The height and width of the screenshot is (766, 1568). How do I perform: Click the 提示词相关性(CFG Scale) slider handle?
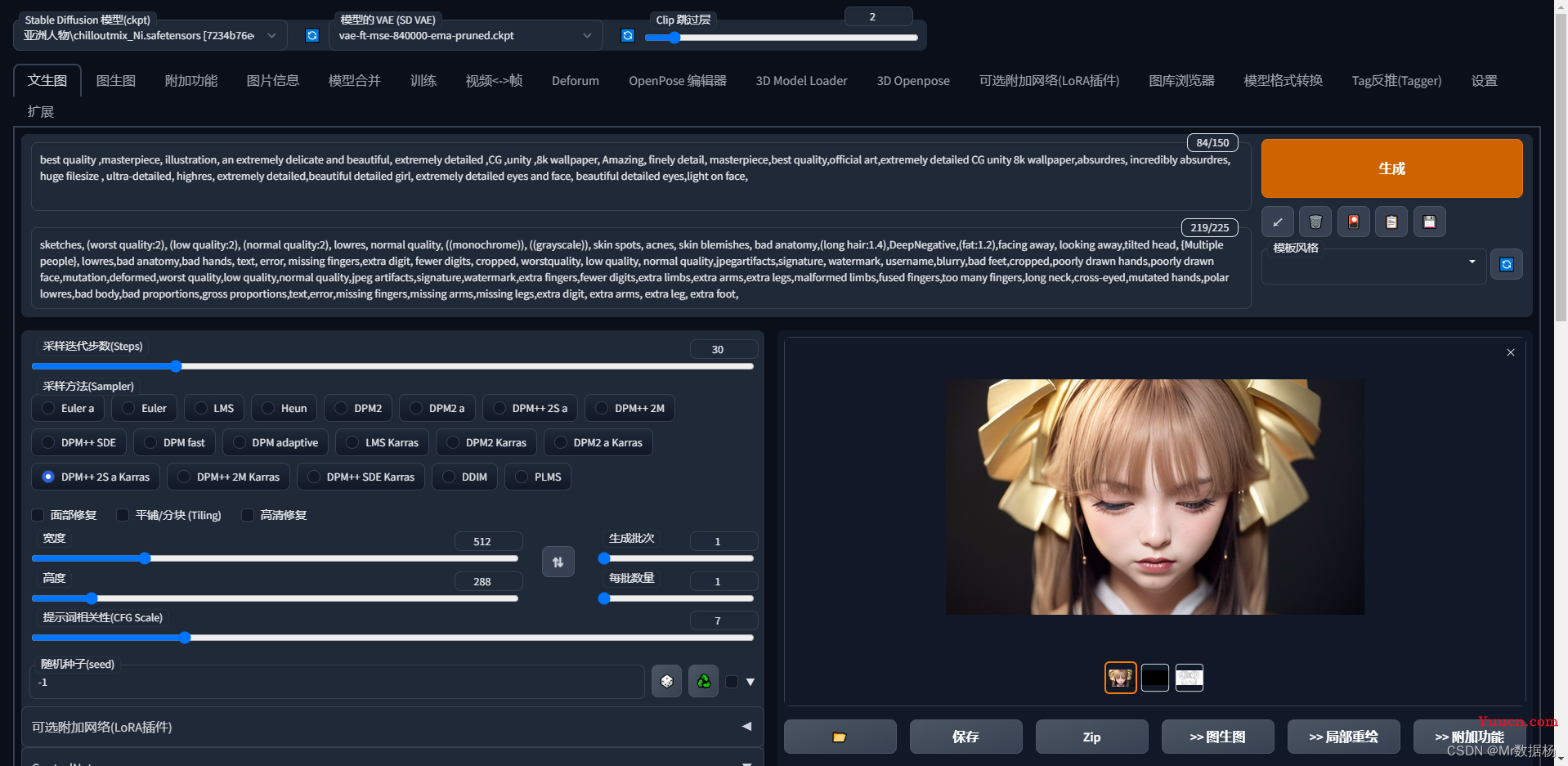pos(185,638)
